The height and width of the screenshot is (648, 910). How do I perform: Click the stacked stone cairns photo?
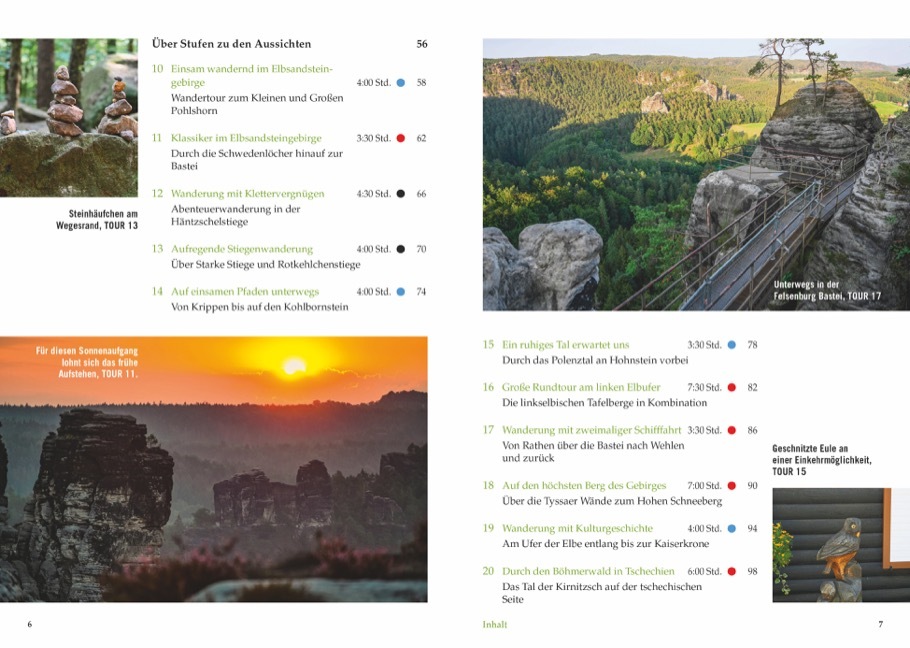[x=68, y=117]
